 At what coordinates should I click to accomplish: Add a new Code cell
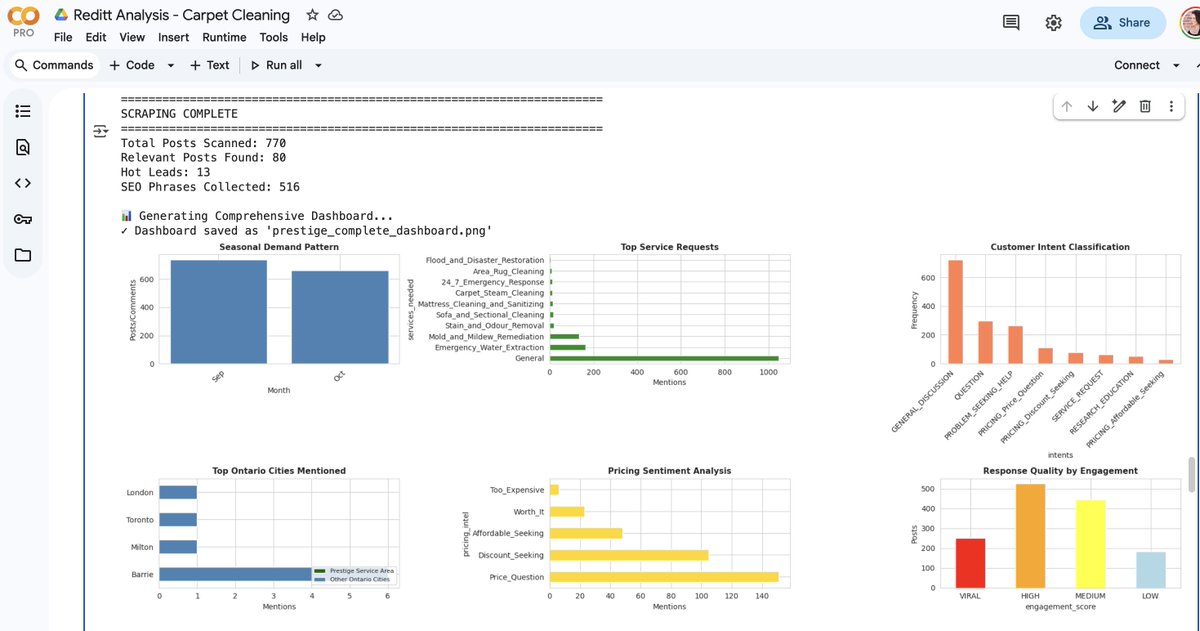tap(132, 65)
